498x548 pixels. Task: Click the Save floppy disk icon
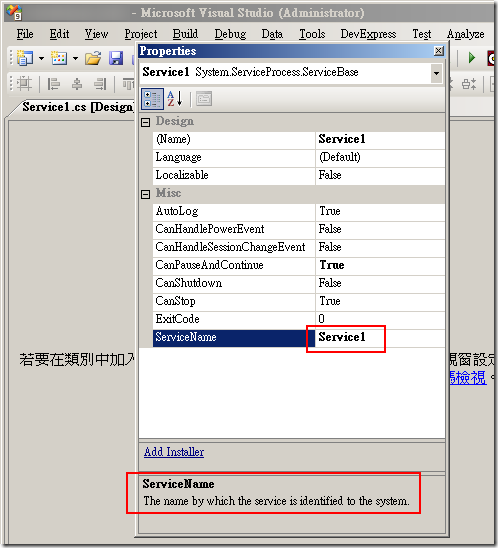pos(116,58)
